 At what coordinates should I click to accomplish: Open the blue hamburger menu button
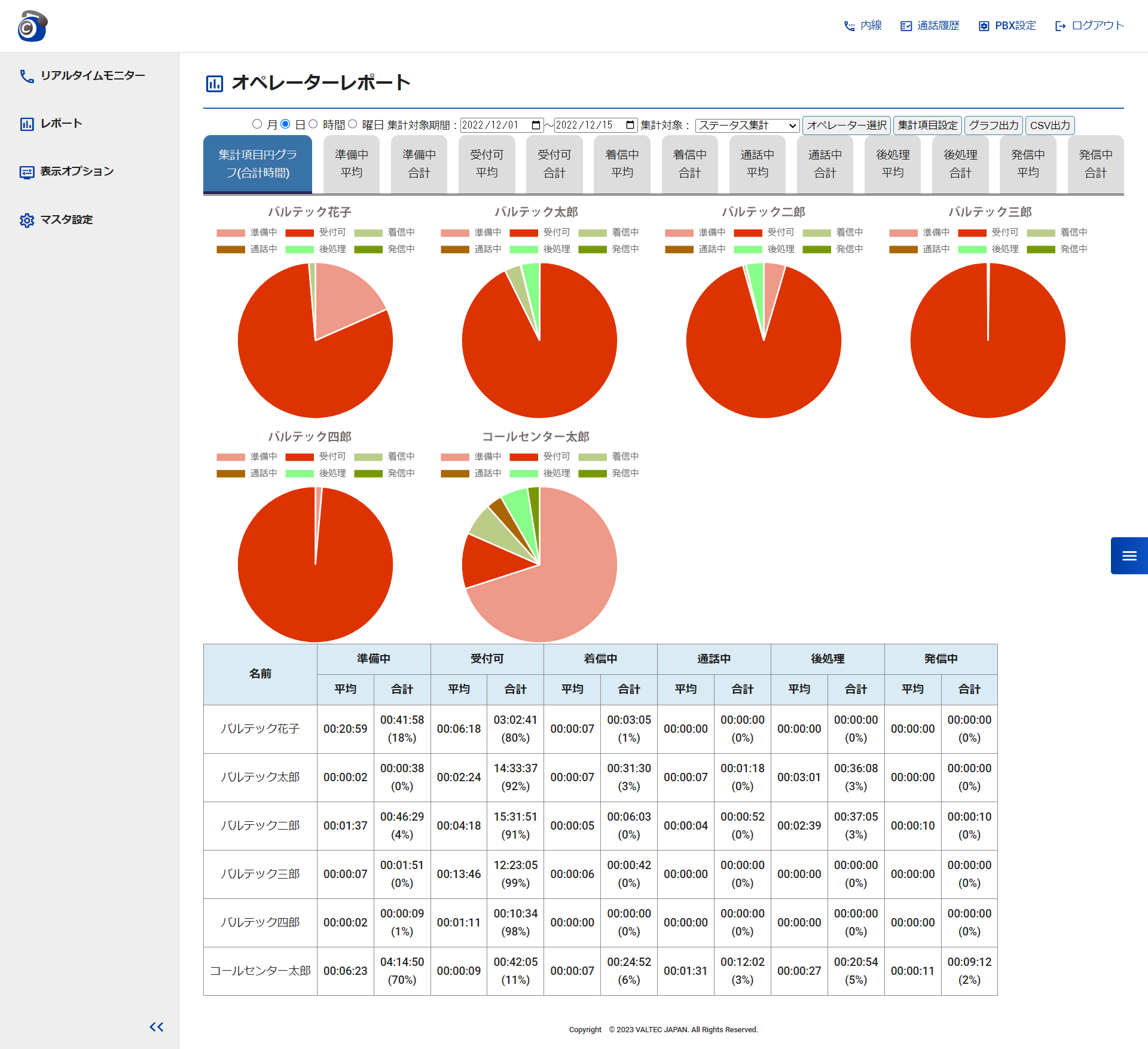point(1129,556)
